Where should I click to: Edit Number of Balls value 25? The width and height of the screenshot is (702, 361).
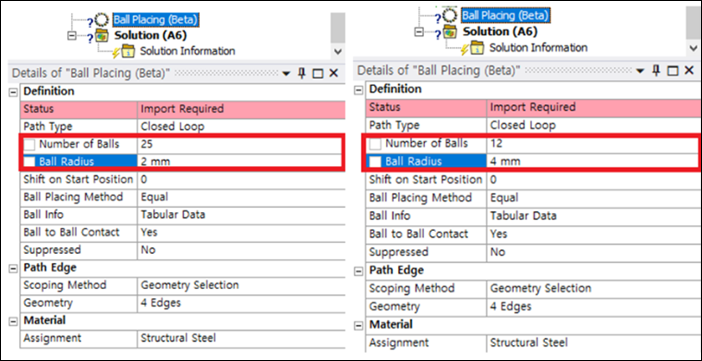tap(240, 144)
